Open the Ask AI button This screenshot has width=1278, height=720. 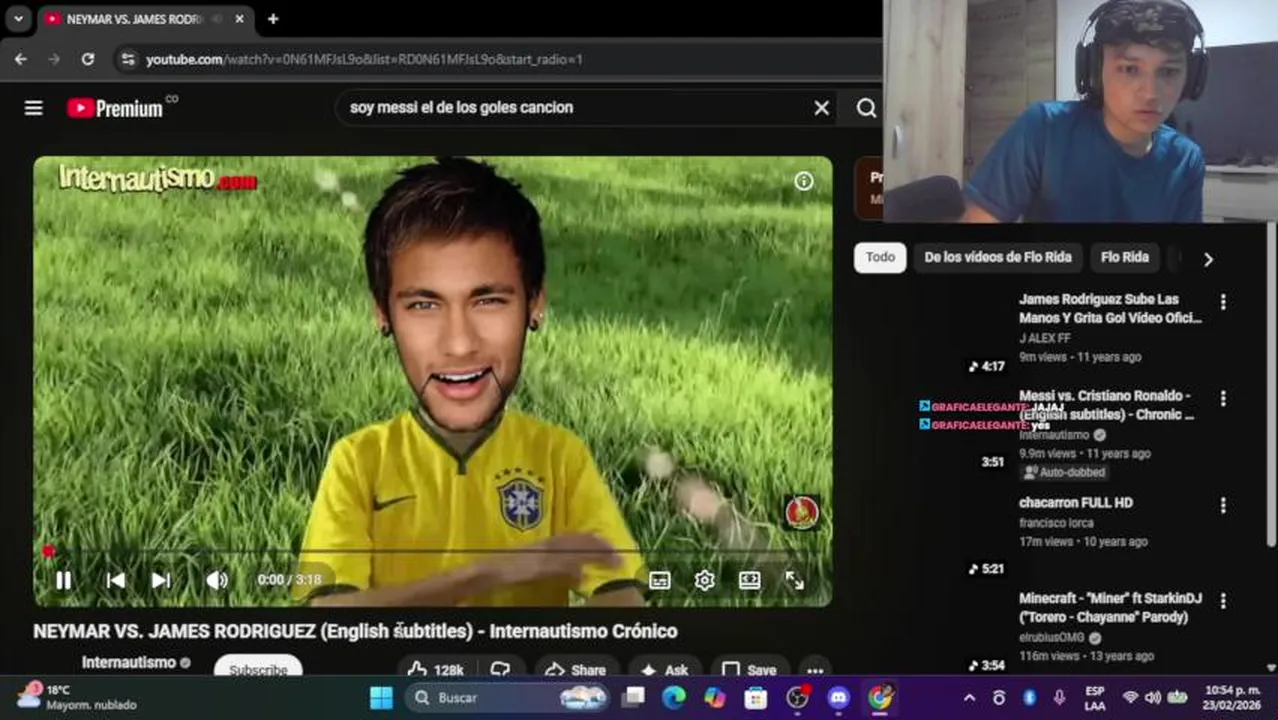click(x=666, y=670)
